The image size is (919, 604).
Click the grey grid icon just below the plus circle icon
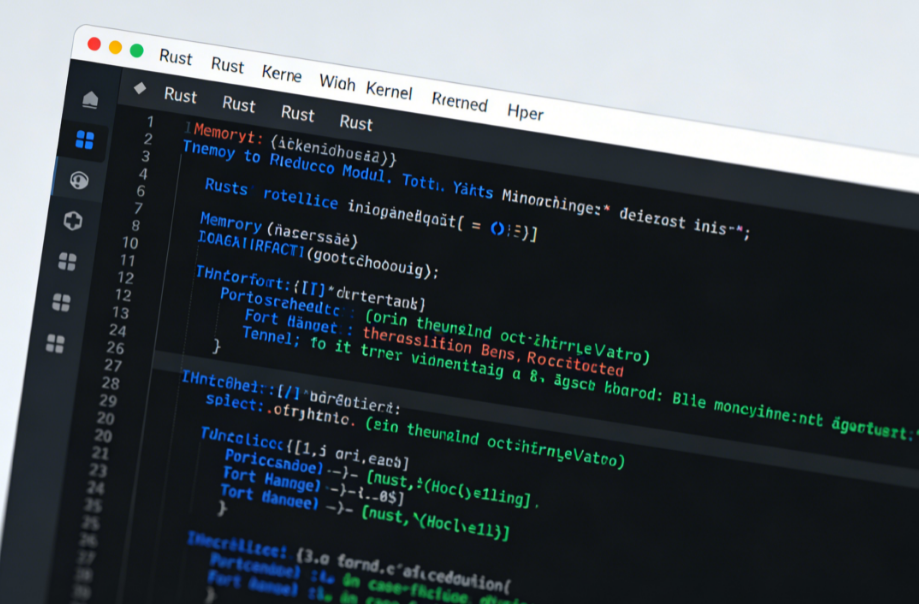tap(67, 261)
